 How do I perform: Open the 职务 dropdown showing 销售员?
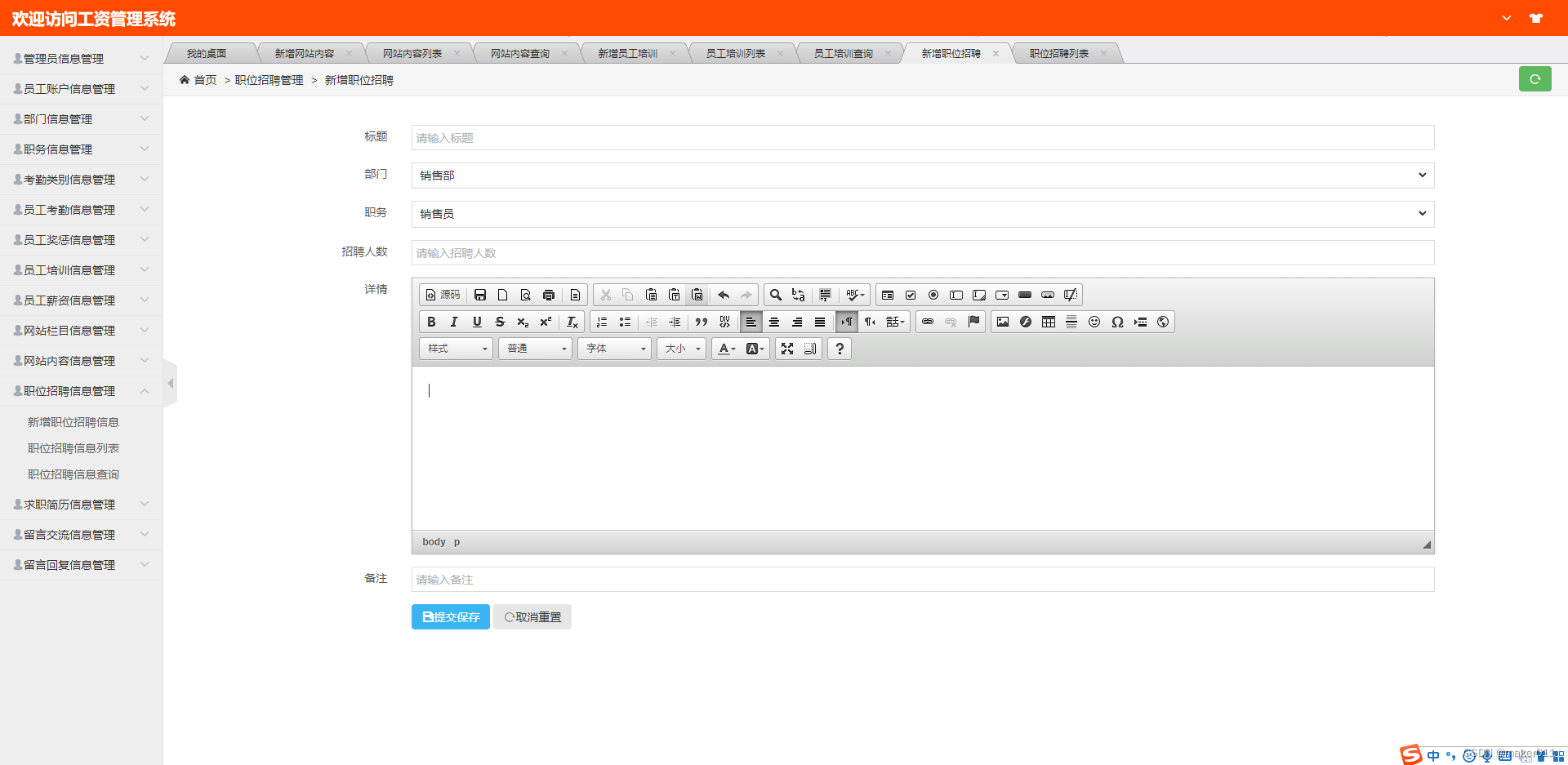pos(923,214)
